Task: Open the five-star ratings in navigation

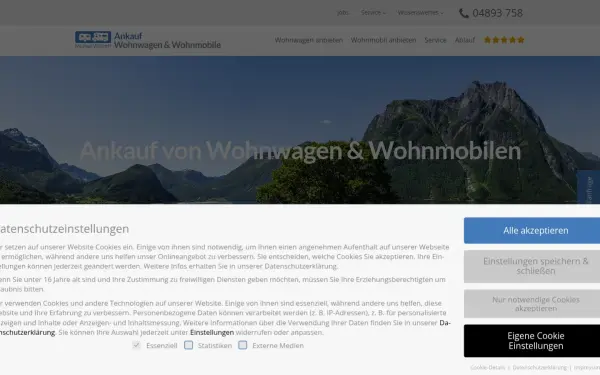Action: click(504, 40)
